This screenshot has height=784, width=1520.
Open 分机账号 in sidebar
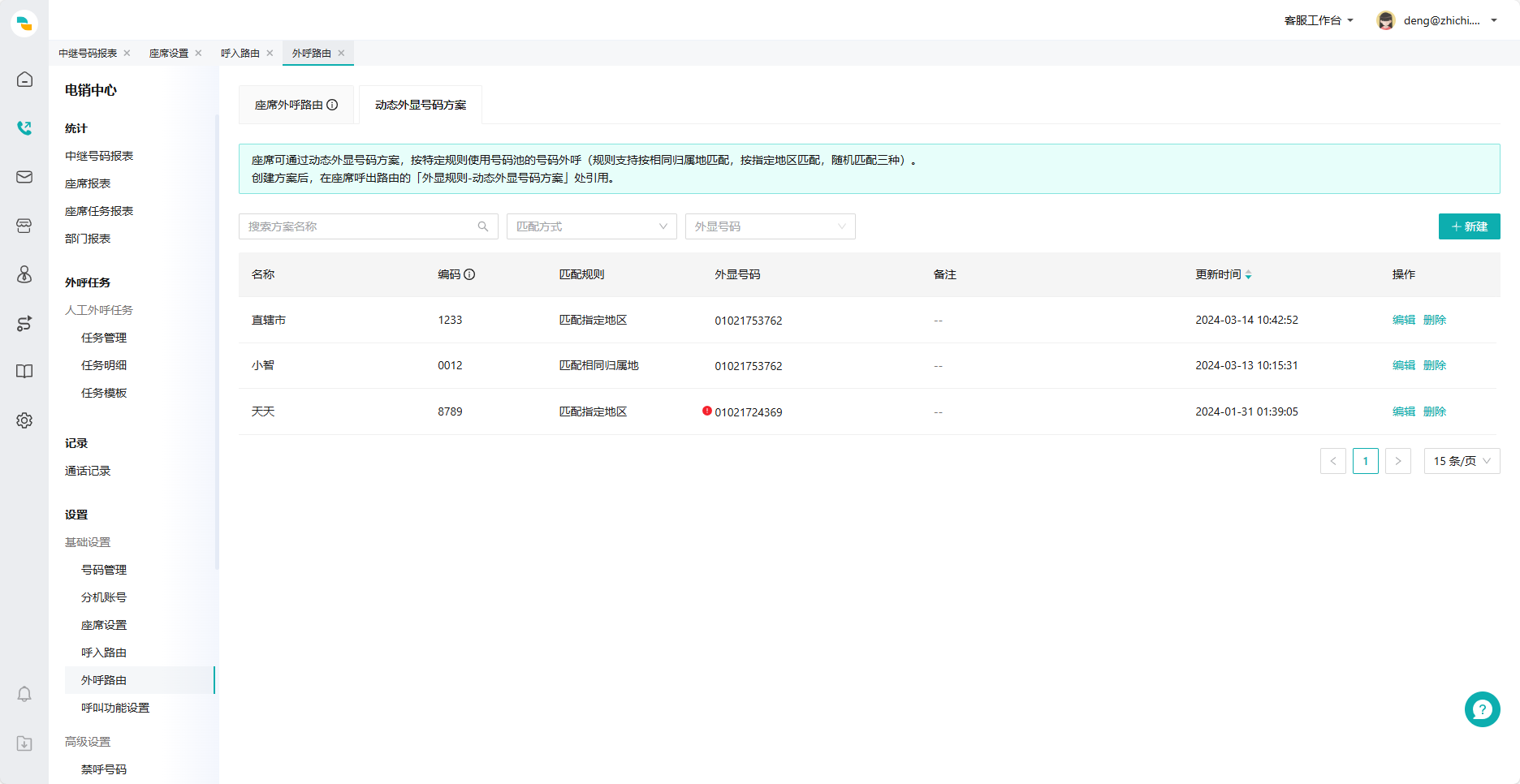click(x=104, y=597)
